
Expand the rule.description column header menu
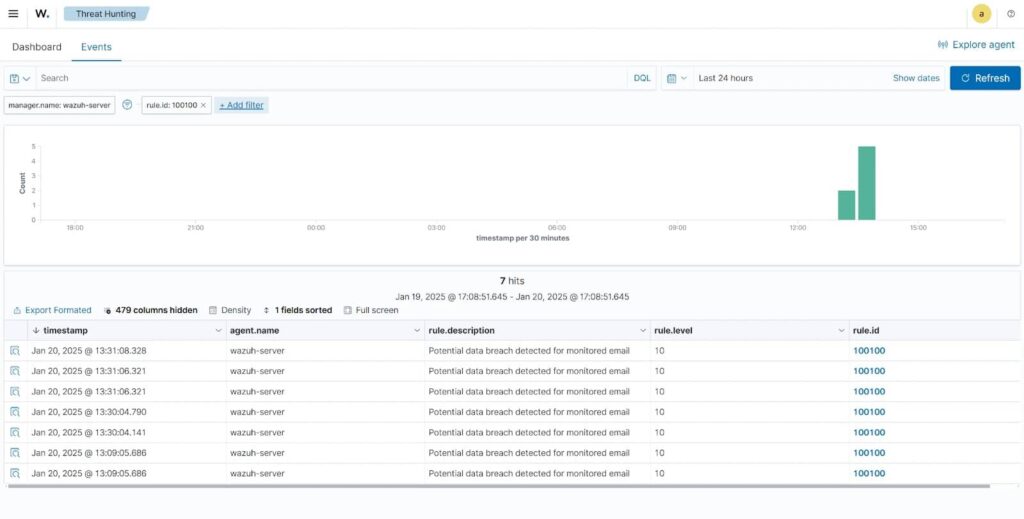pos(642,330)
